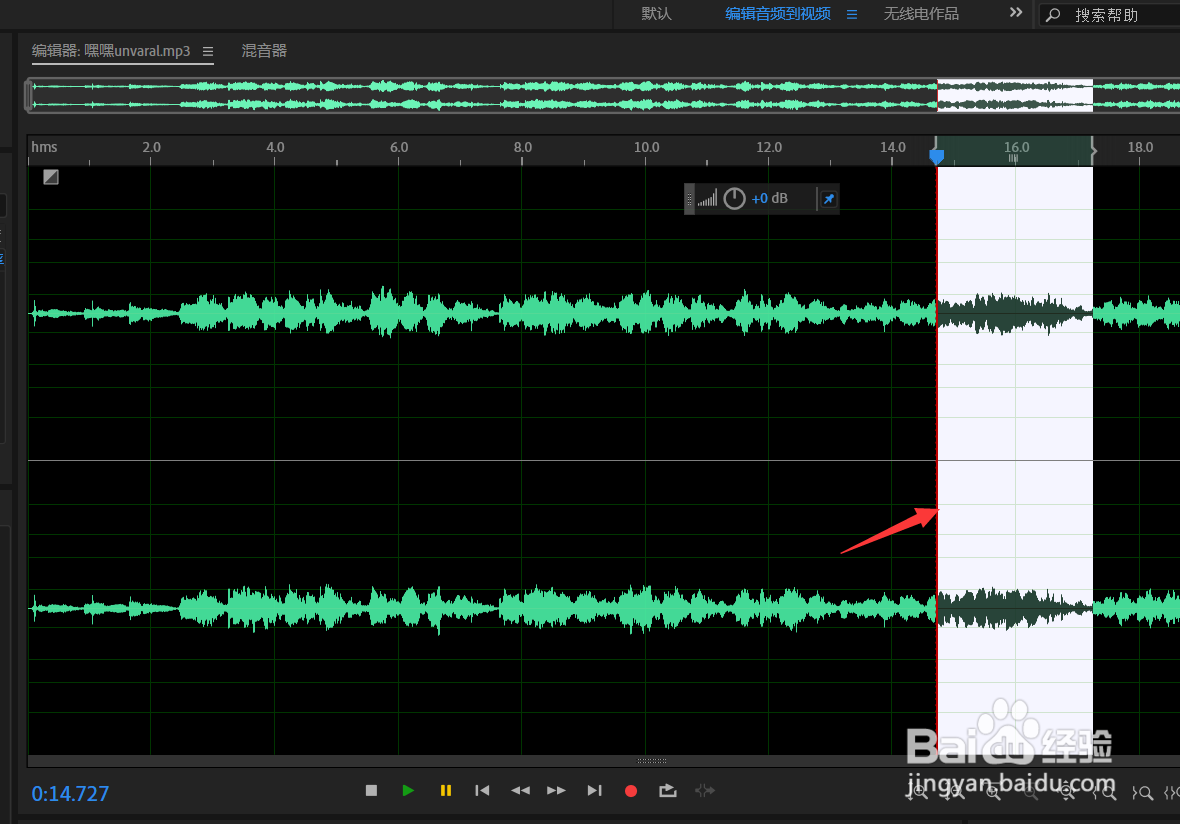Click the icon at waveform top-left corner

(50, 177)
